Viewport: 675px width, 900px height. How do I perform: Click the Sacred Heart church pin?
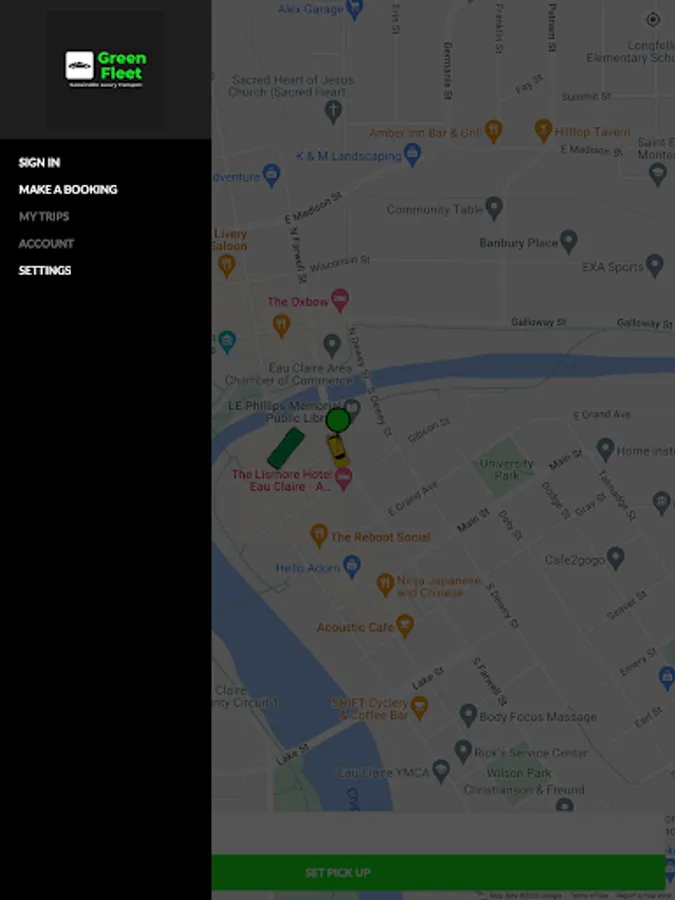click(333, 111)
